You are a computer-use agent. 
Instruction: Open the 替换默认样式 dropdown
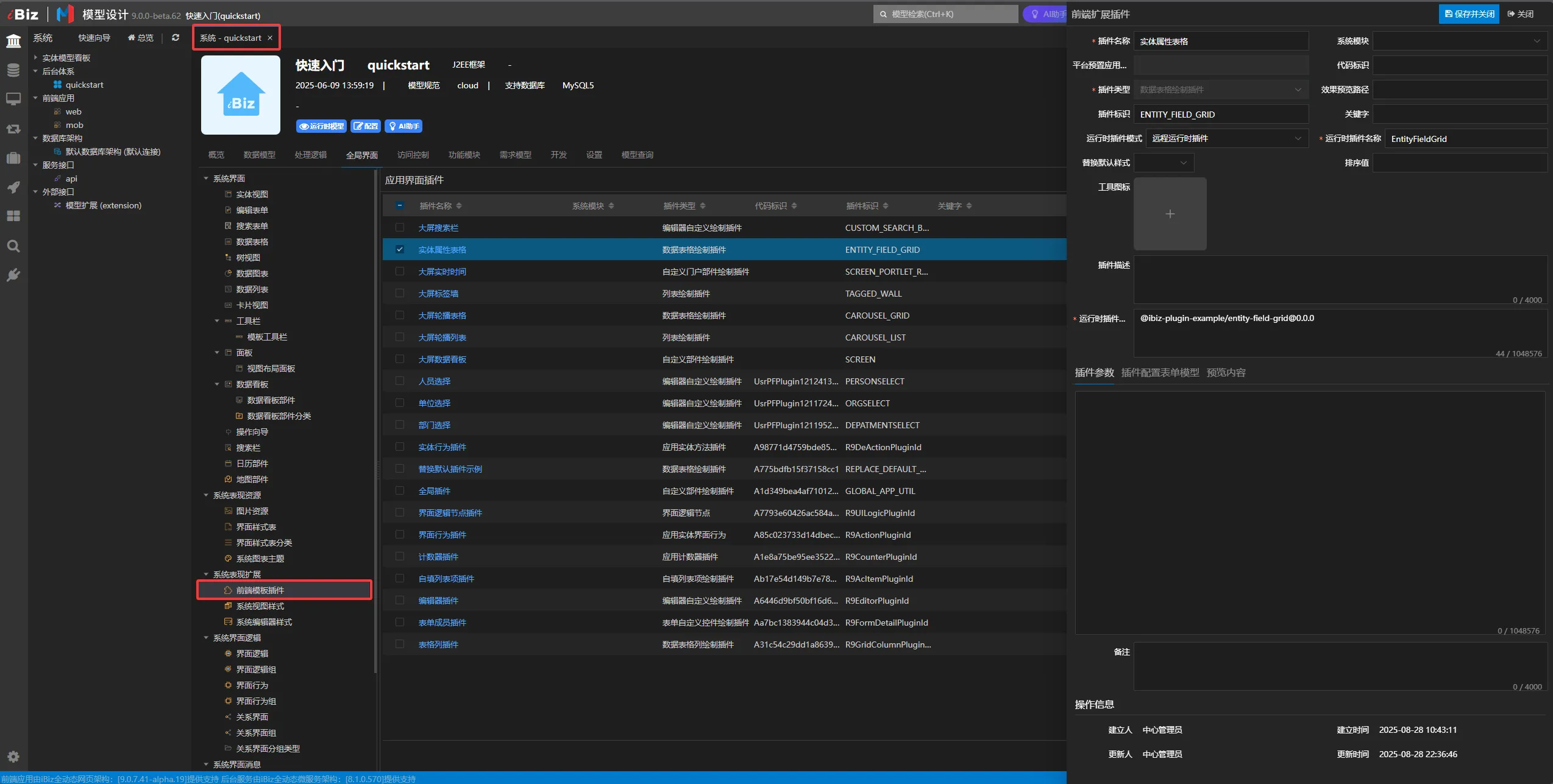(x=1164, y=163)
